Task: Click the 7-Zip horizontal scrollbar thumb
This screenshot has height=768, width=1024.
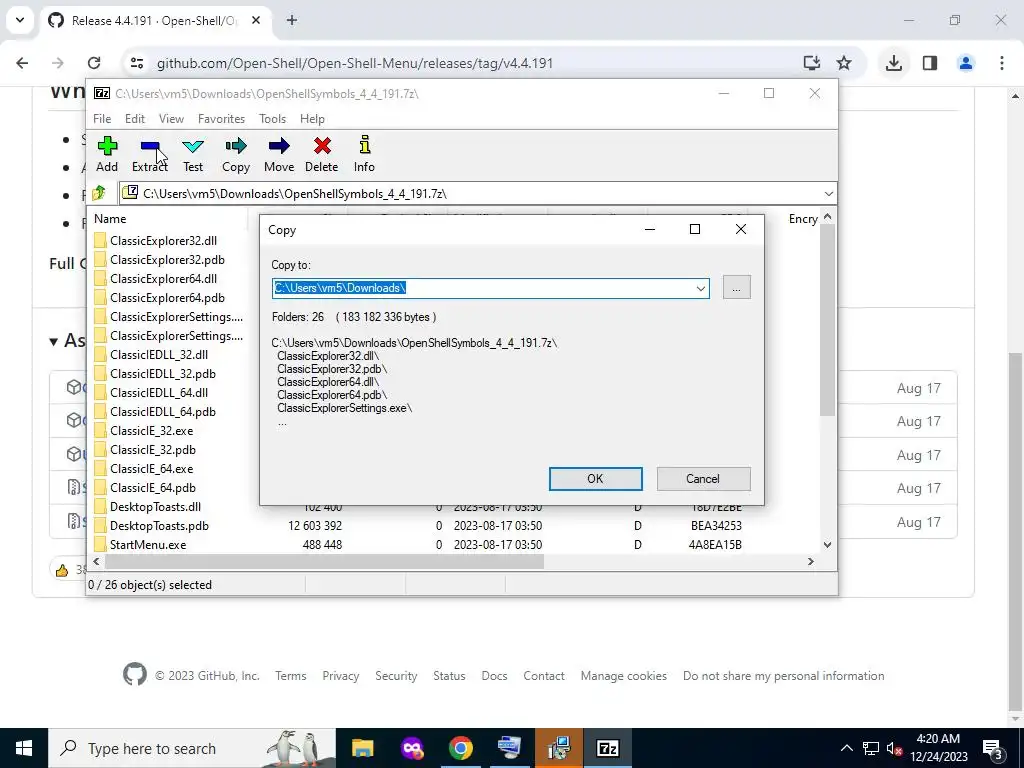Action: [x=324, y=562]
